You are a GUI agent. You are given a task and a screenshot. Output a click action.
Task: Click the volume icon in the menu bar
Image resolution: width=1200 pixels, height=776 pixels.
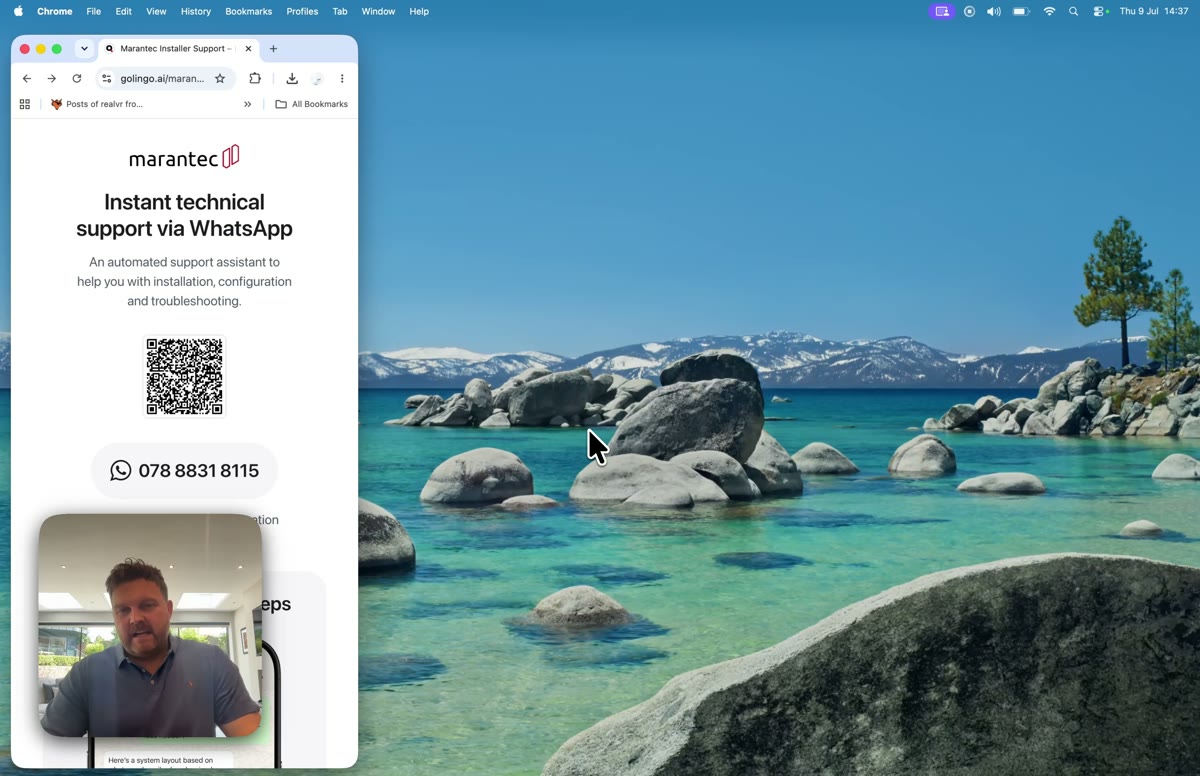[x=994, y=11]
